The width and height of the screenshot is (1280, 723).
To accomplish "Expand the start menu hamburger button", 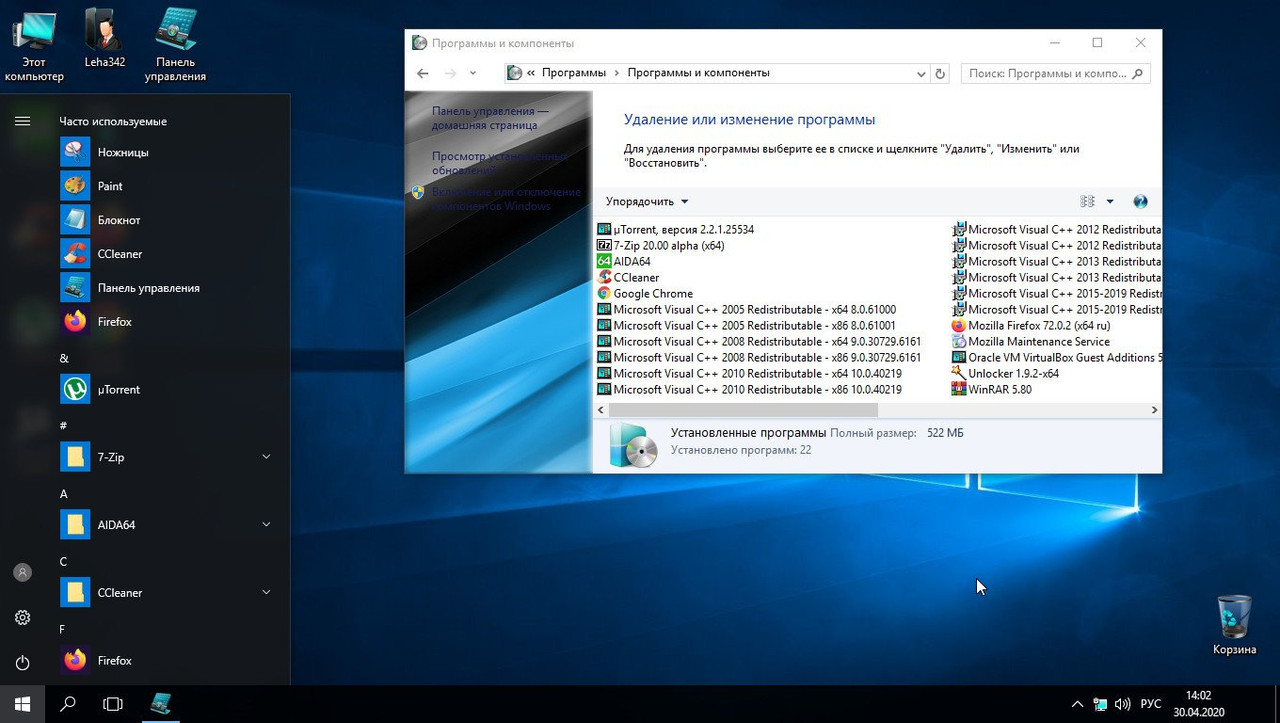I will pyautogui.click(x=22, y=121).
